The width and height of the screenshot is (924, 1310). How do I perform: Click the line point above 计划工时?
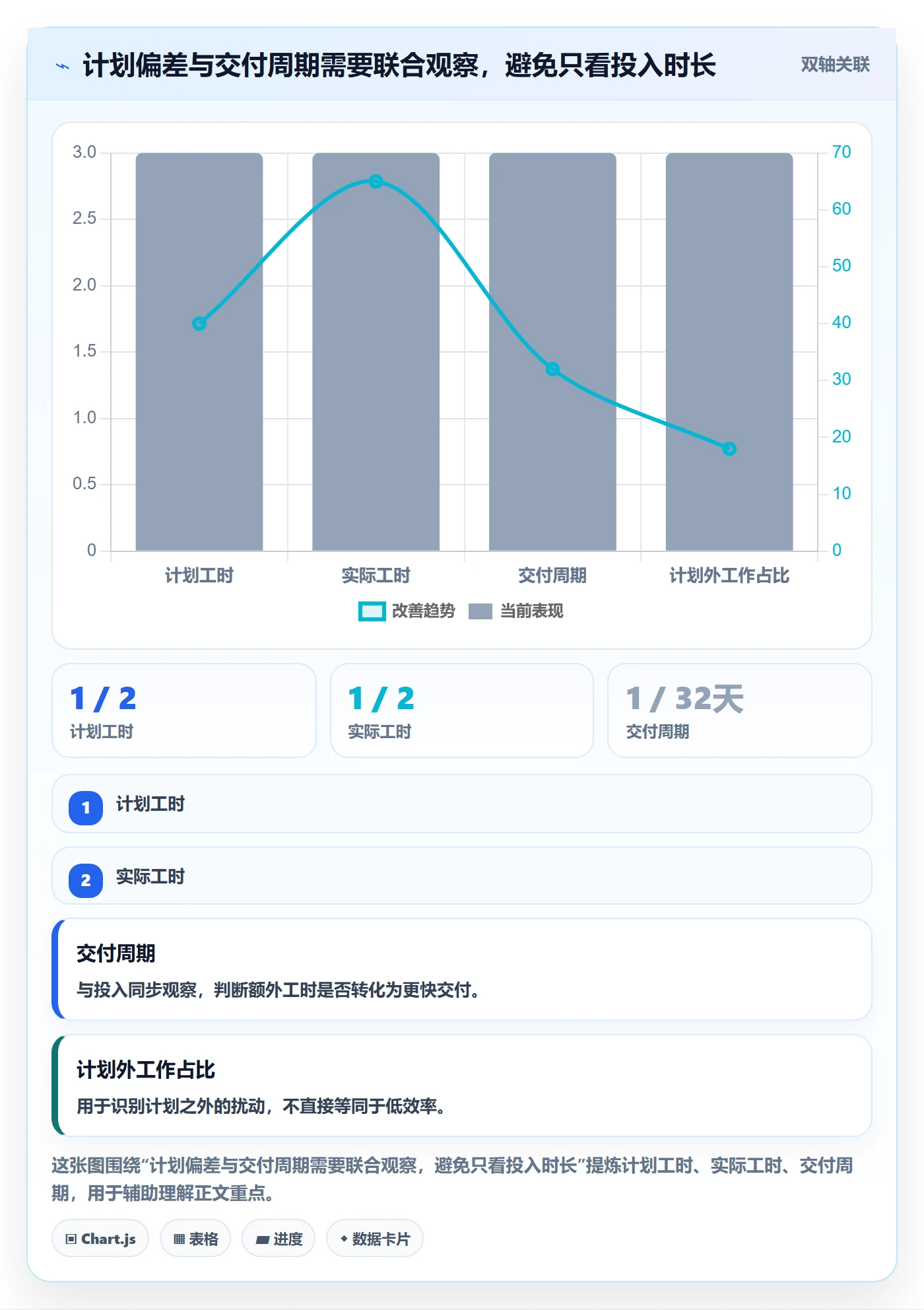click(x=199, y=324)
